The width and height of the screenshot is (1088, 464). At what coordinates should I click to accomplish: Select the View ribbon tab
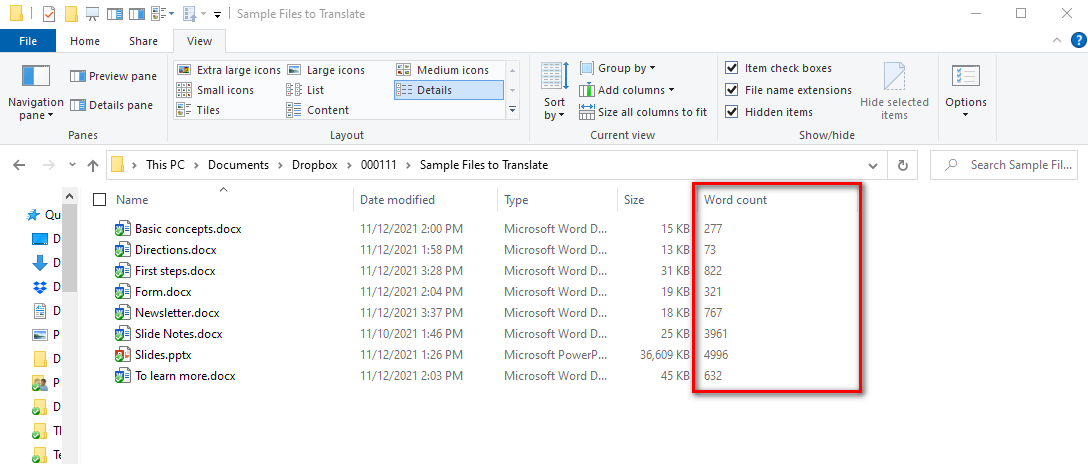(x=199, y=41)
